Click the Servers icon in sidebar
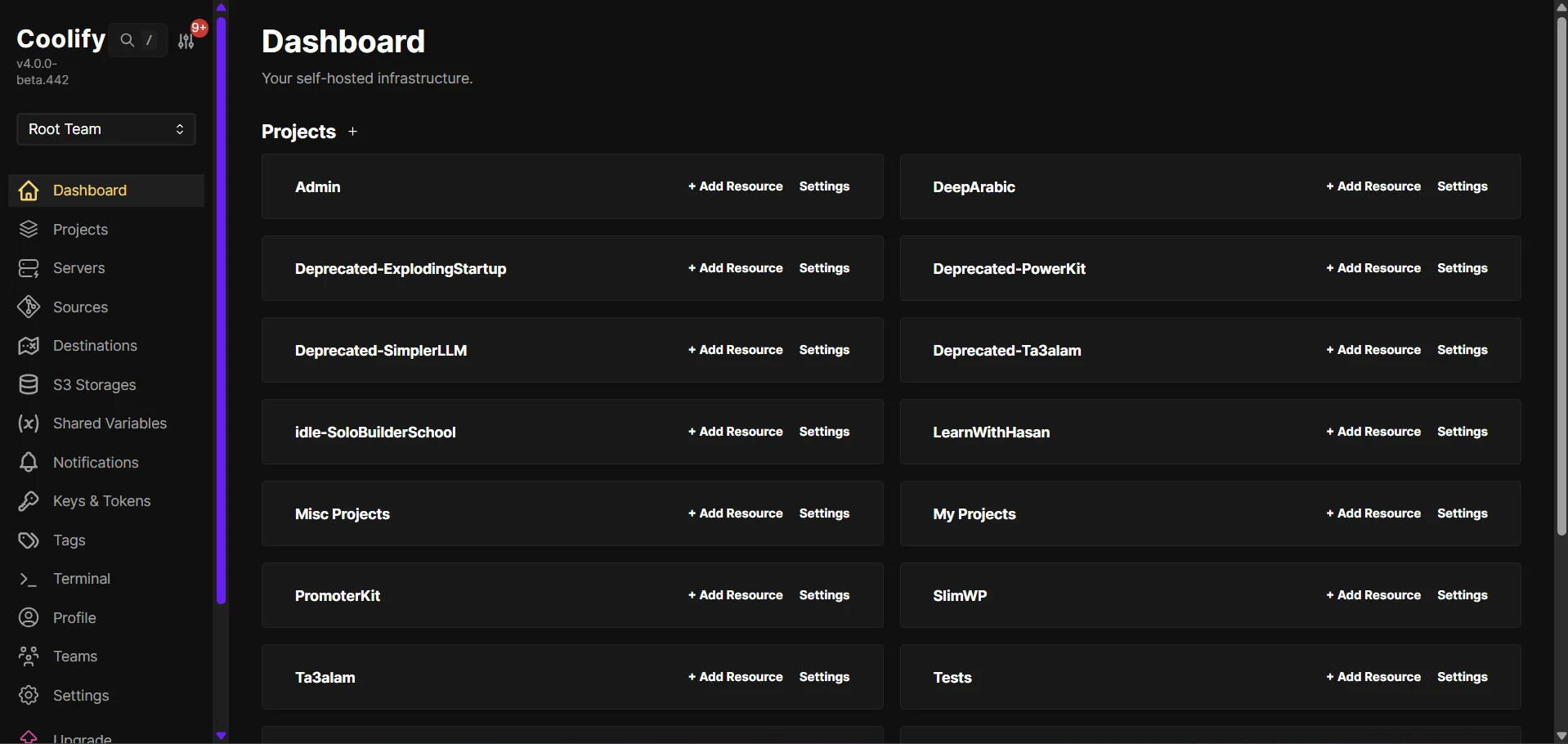 click(29, 268)
